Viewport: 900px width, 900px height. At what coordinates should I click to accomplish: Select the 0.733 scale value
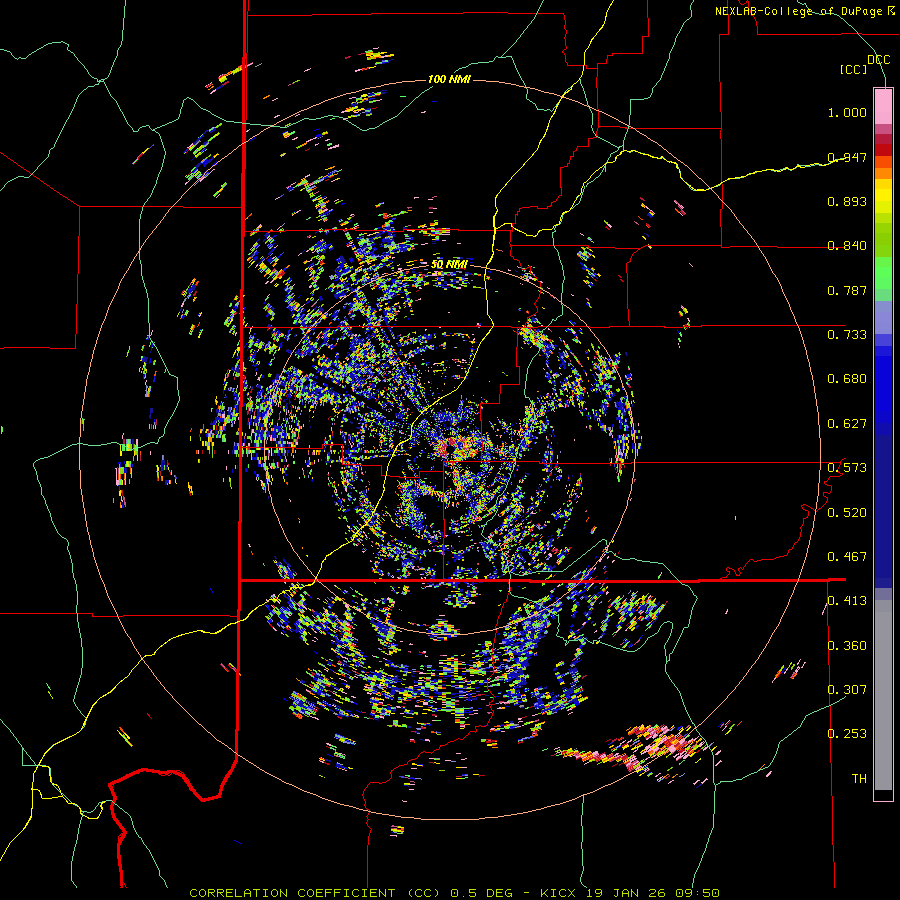point(847,335)
